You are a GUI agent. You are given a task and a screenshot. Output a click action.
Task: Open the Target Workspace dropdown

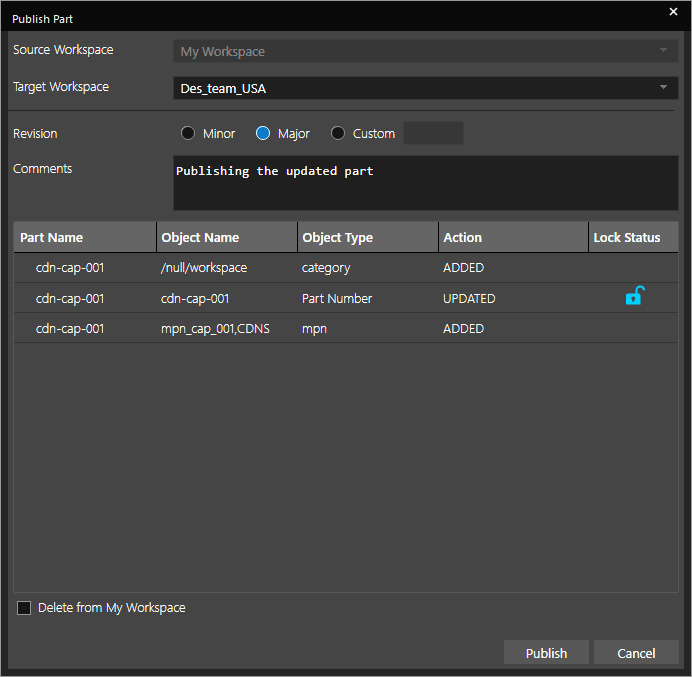pyautogui.click(x=425, y=88)
